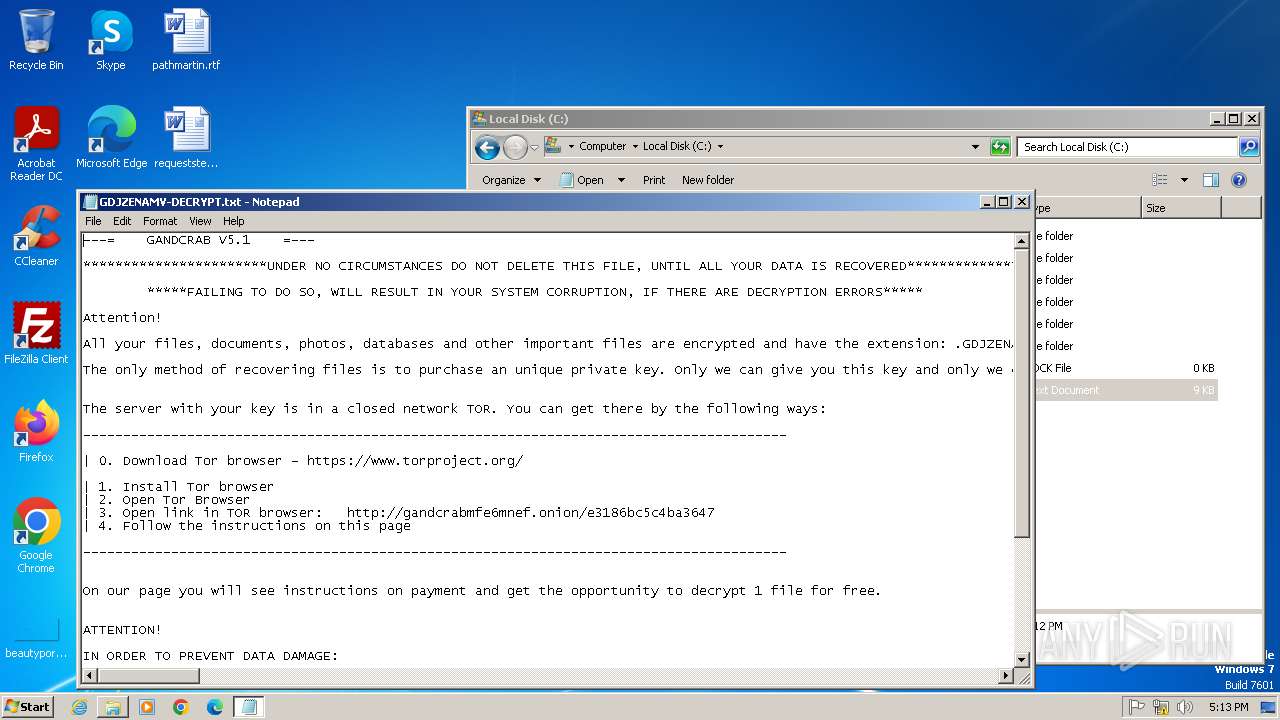The height and width of the screenshot is (720, 1280).
Task: Click Notepad vertical scrollbar up arrow
Action: pyautogui.click(x=1022, y=241)
